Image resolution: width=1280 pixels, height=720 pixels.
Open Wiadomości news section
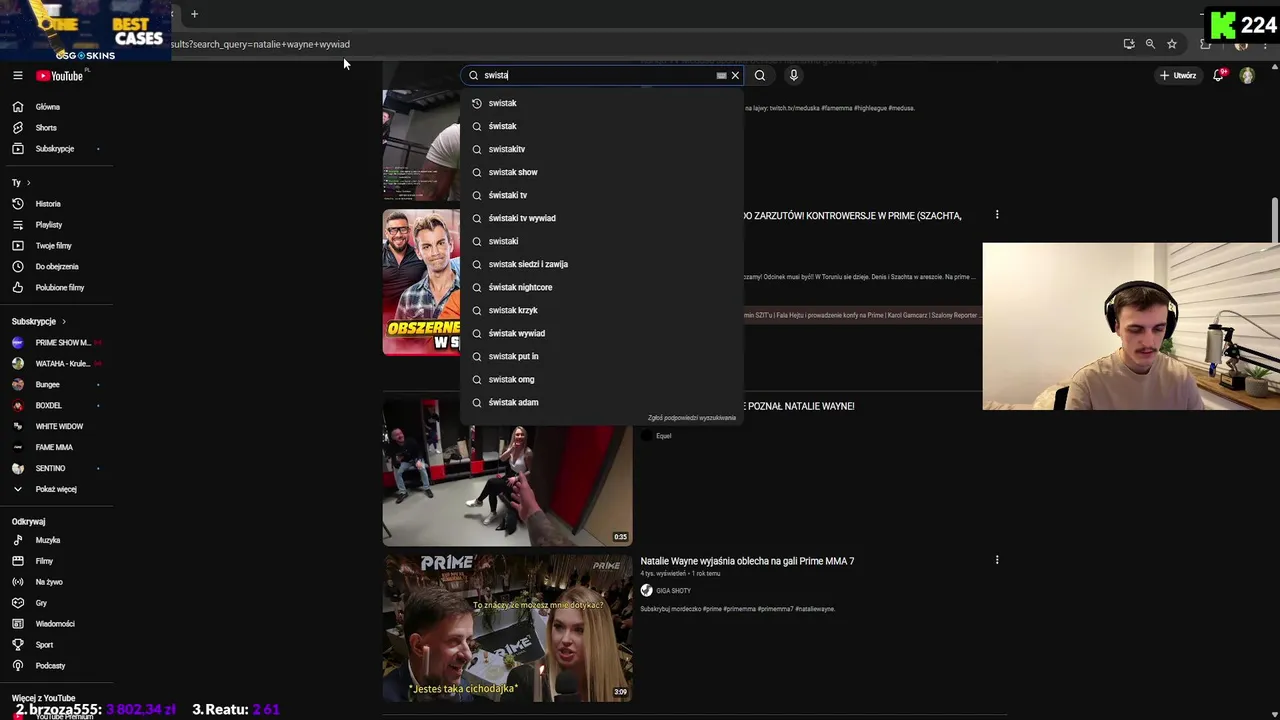pyautogui.click(x=57, y=625)
